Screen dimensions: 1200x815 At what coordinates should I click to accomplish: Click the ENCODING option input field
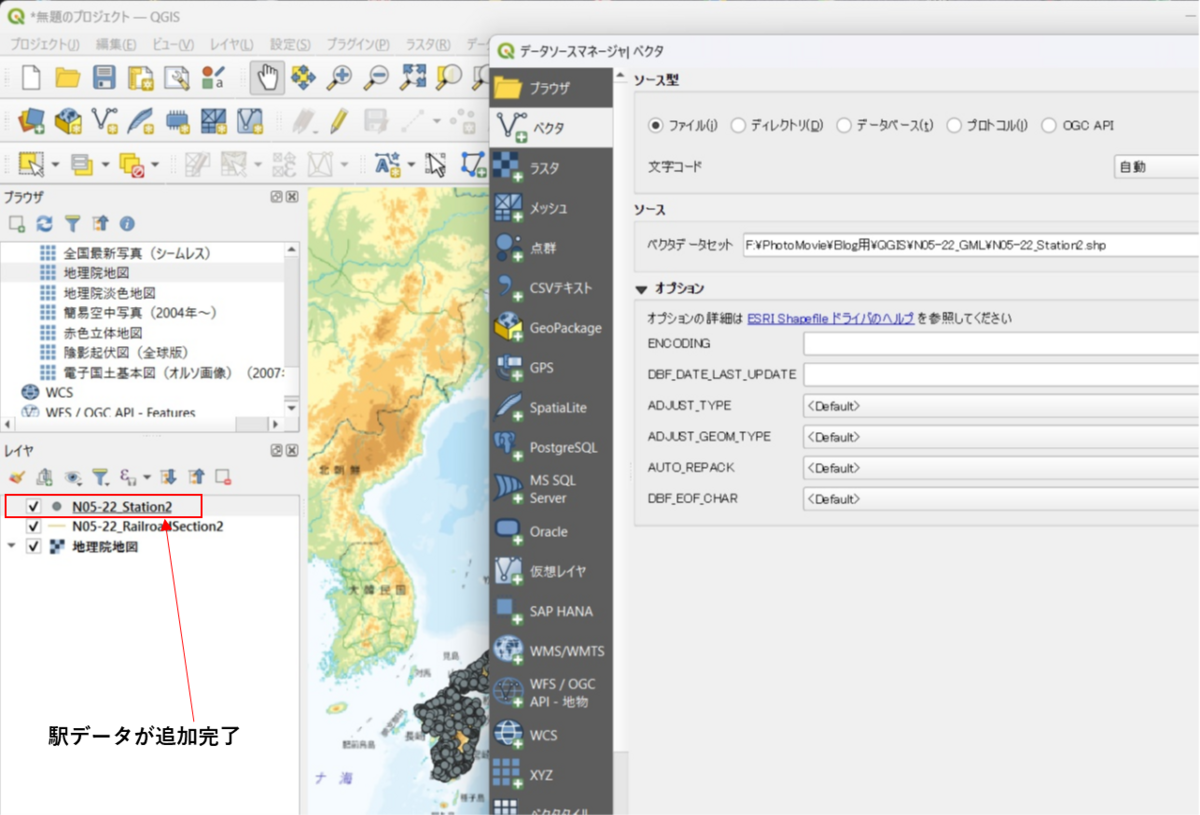click(1001, 344)
